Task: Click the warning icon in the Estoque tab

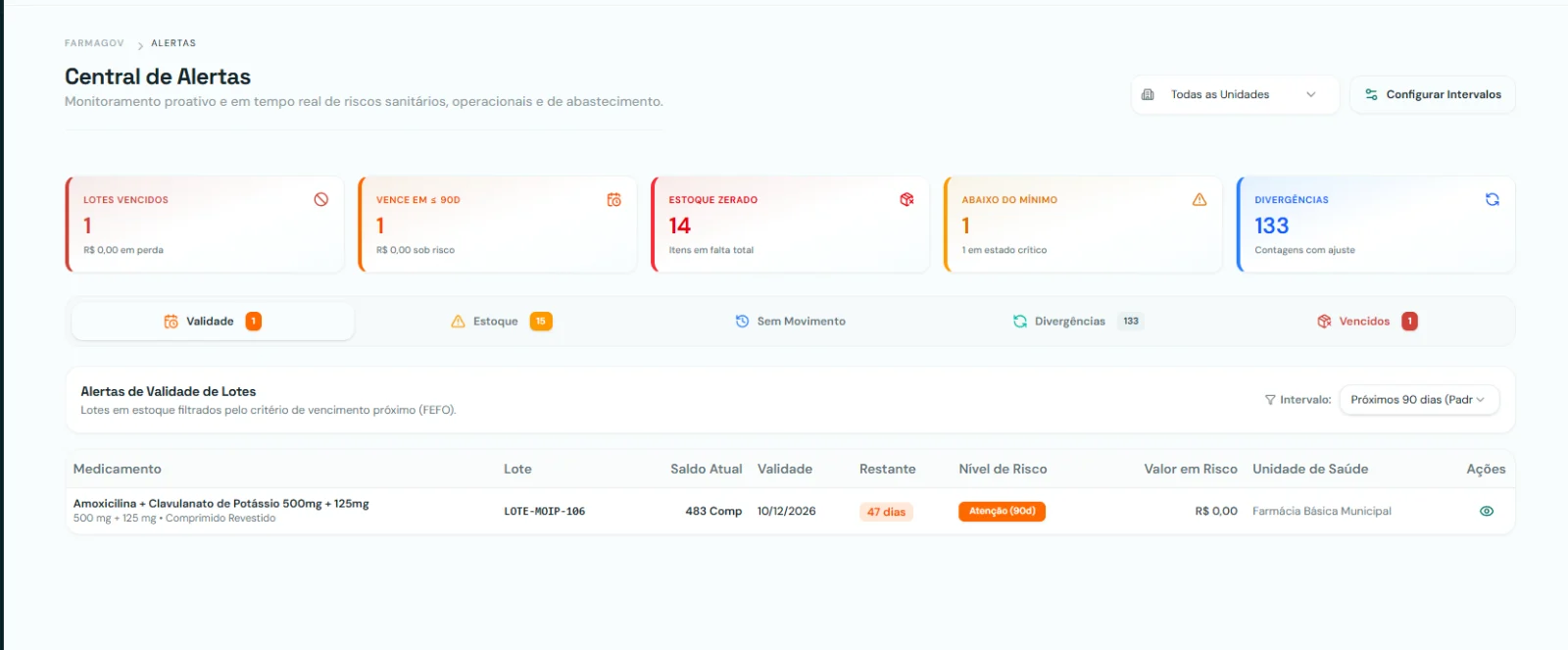Action: click(458, 322)
